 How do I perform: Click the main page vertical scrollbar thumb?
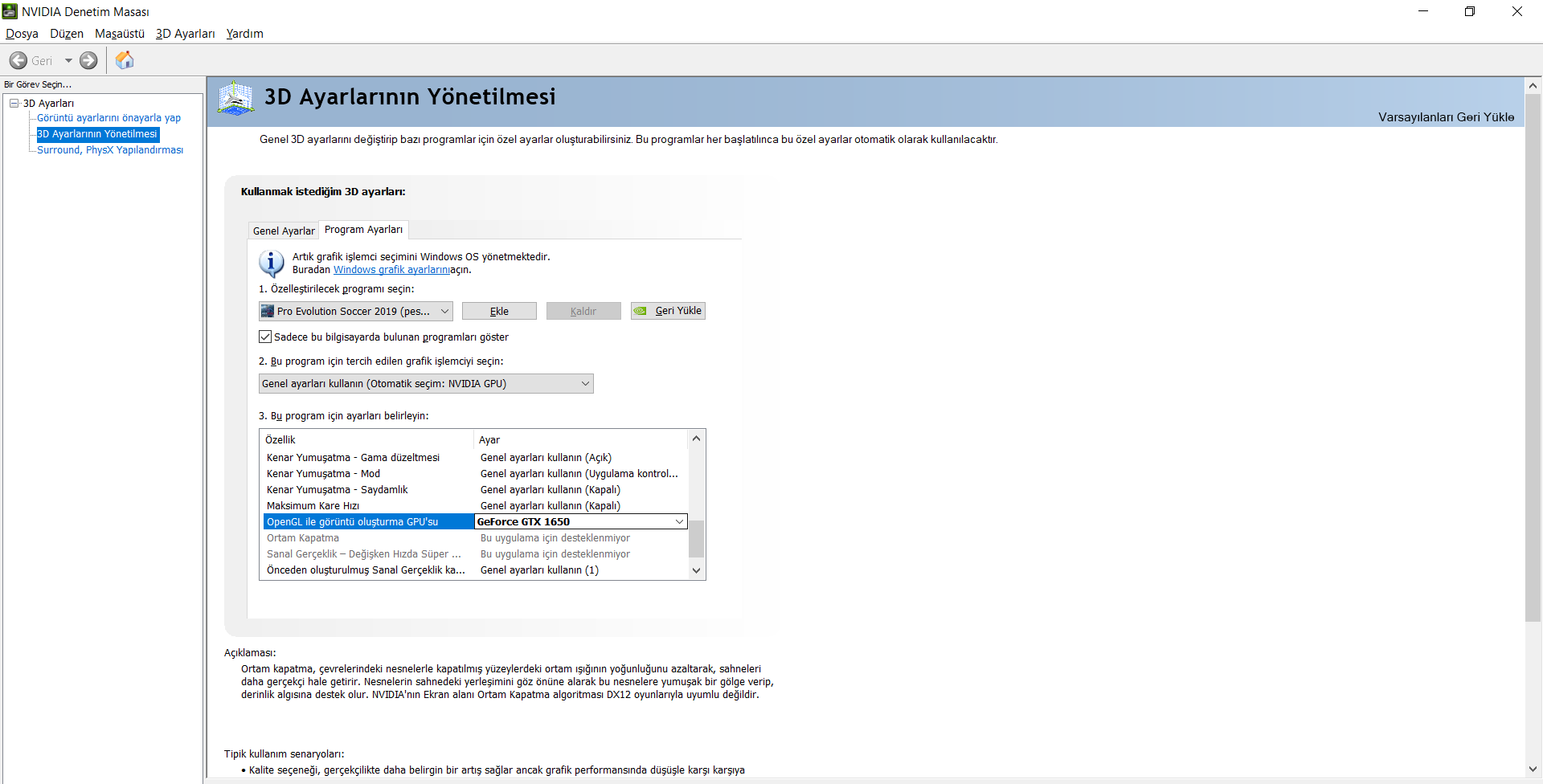(1533, 357)
